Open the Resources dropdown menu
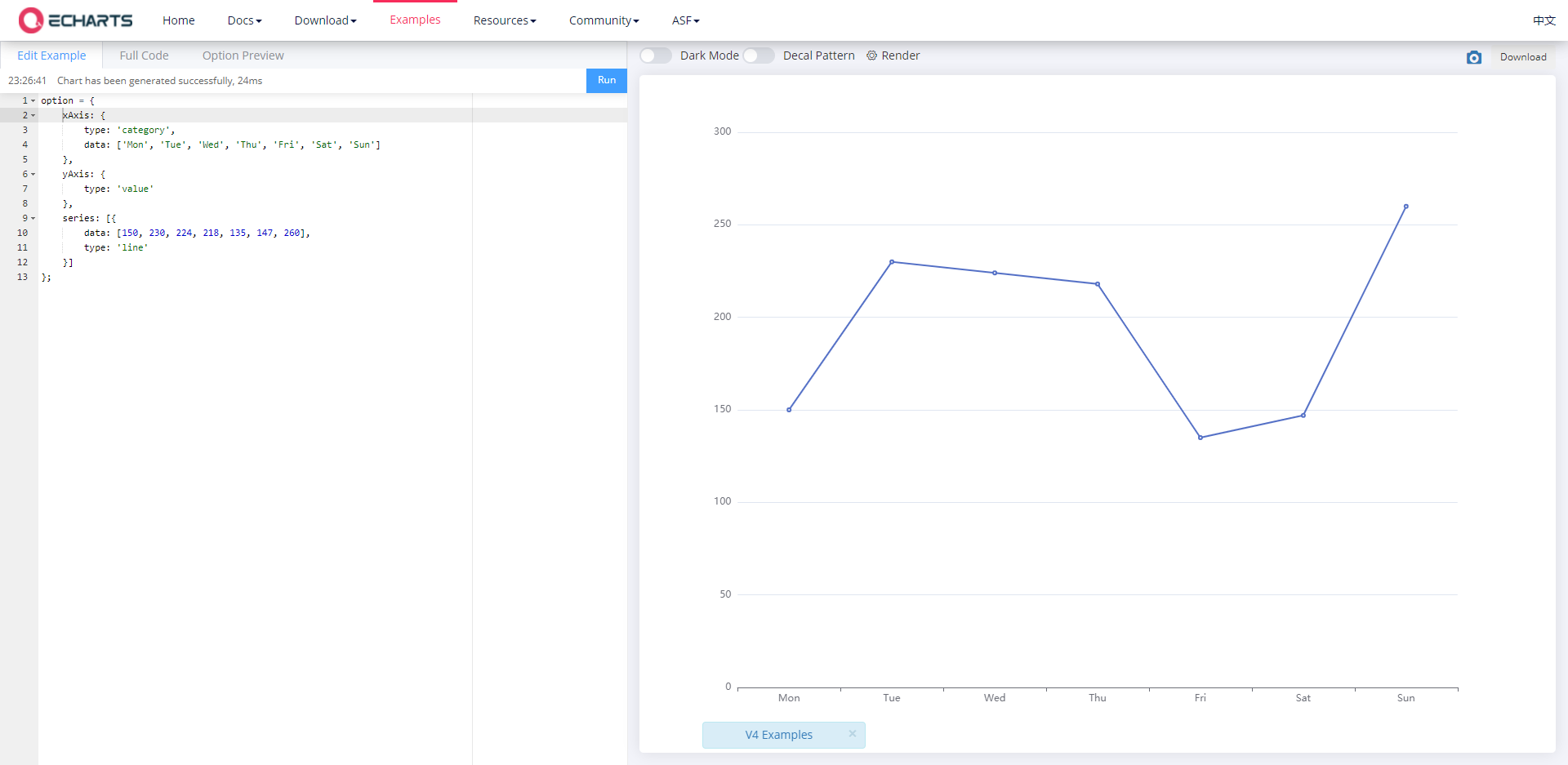 tap(504, 20)
